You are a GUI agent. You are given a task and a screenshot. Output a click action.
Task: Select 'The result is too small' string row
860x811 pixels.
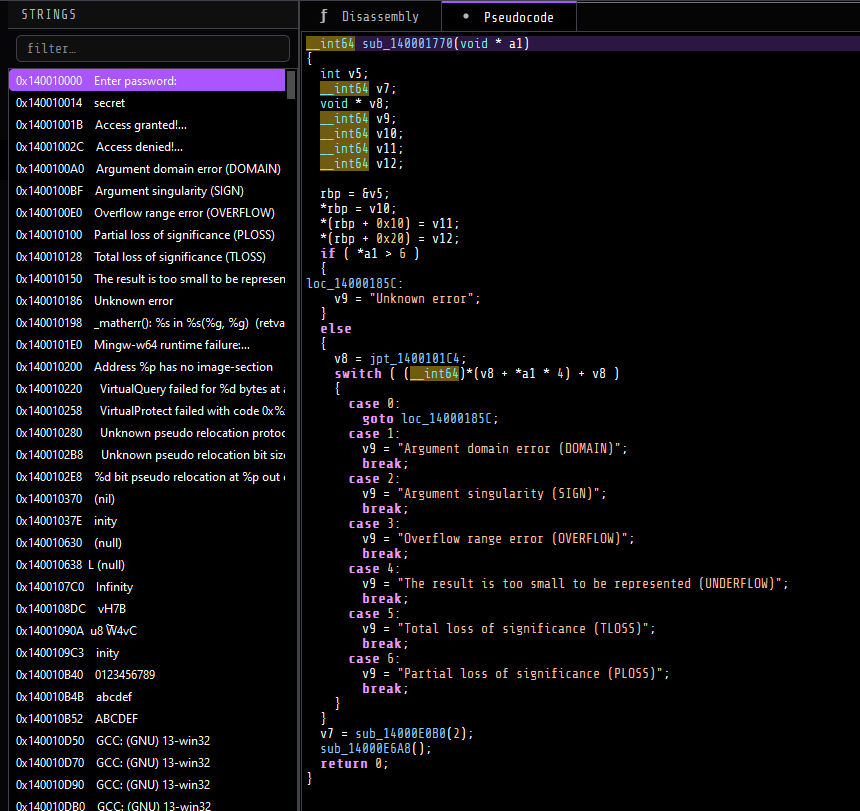[x=147, y=279]
